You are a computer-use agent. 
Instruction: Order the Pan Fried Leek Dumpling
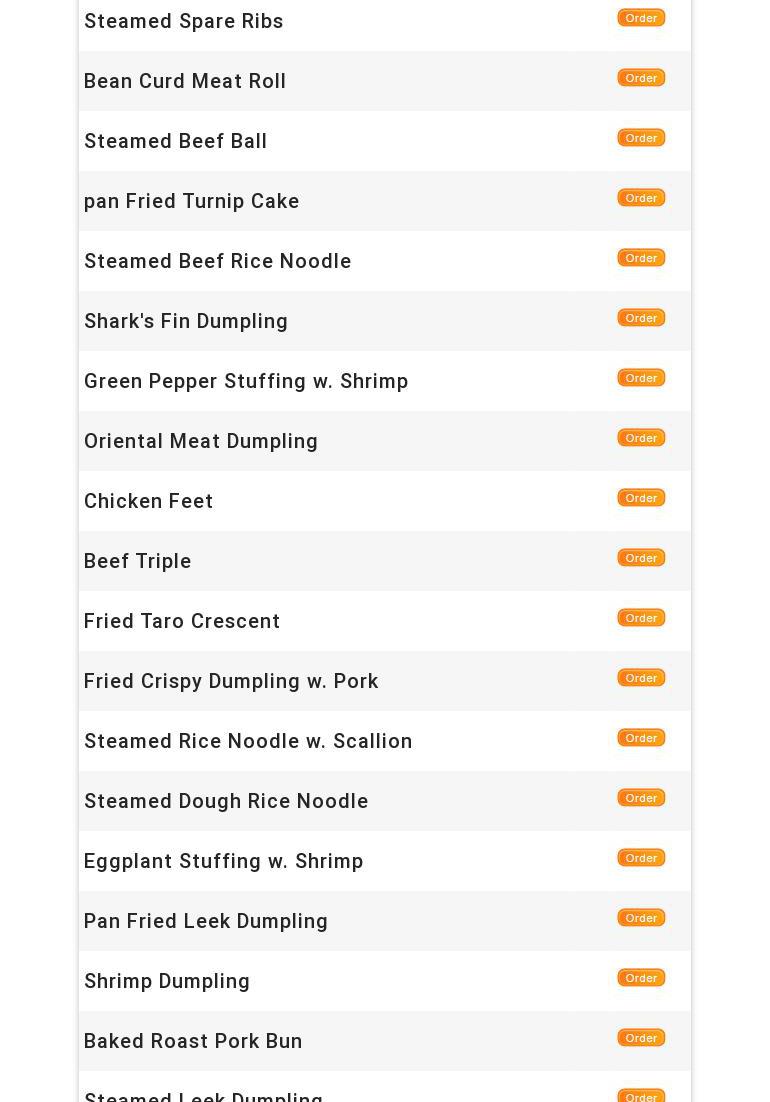641,918
